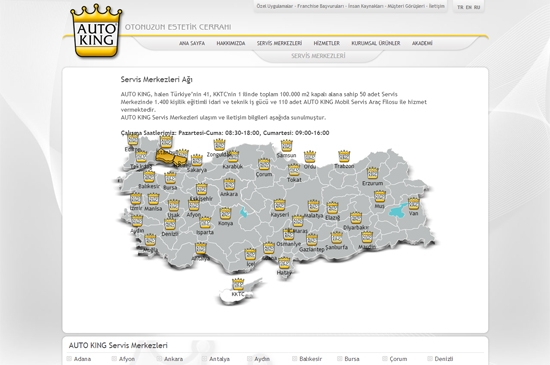Open Özel Uygulamalar link
Viewport: 550px width, 365px height.
point(275,6)
